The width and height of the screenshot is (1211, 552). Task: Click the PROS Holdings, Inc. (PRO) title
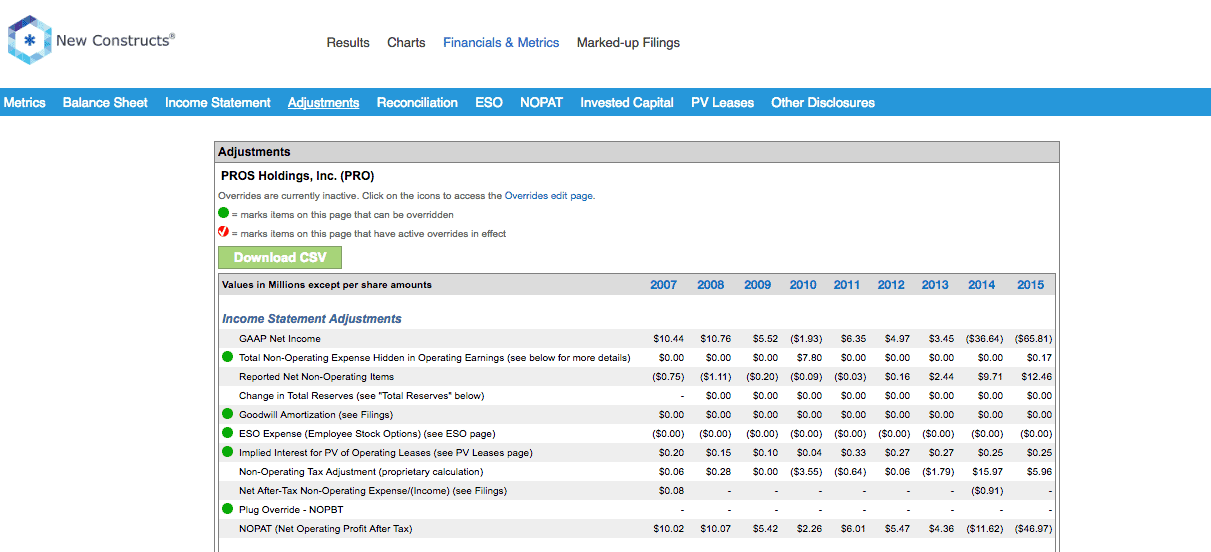(x=297, y=176)
